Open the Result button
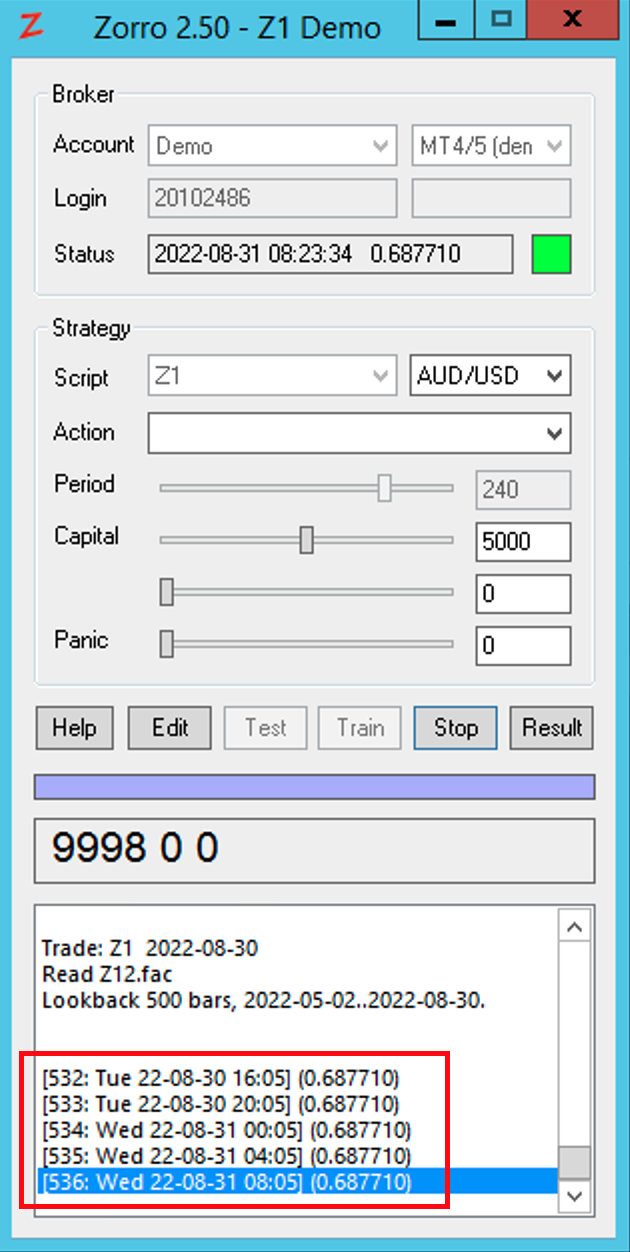This screenshot has width=630, height=1252. pyautogui.click(x=551, y=728)
